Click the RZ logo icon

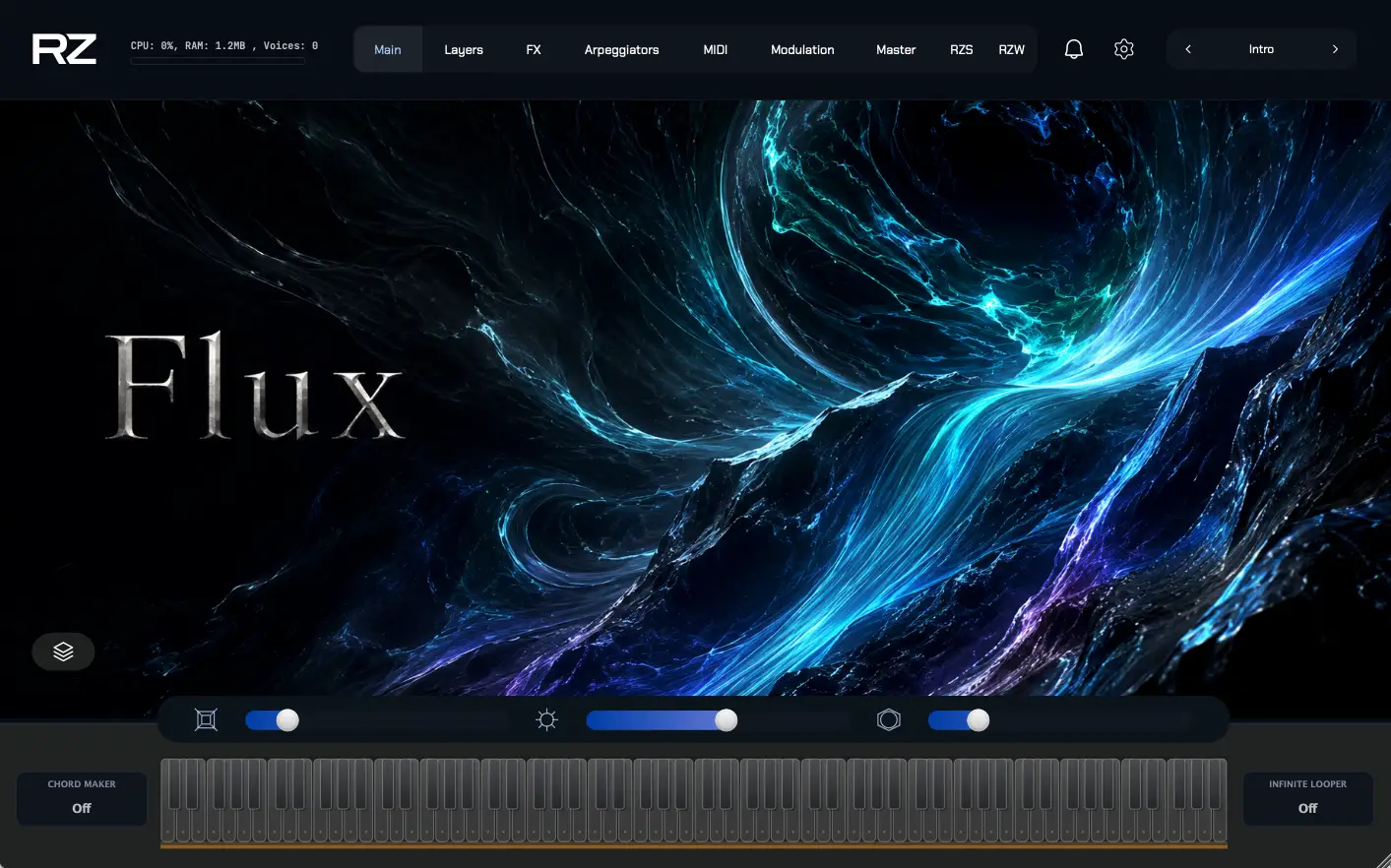click(64, 49)
